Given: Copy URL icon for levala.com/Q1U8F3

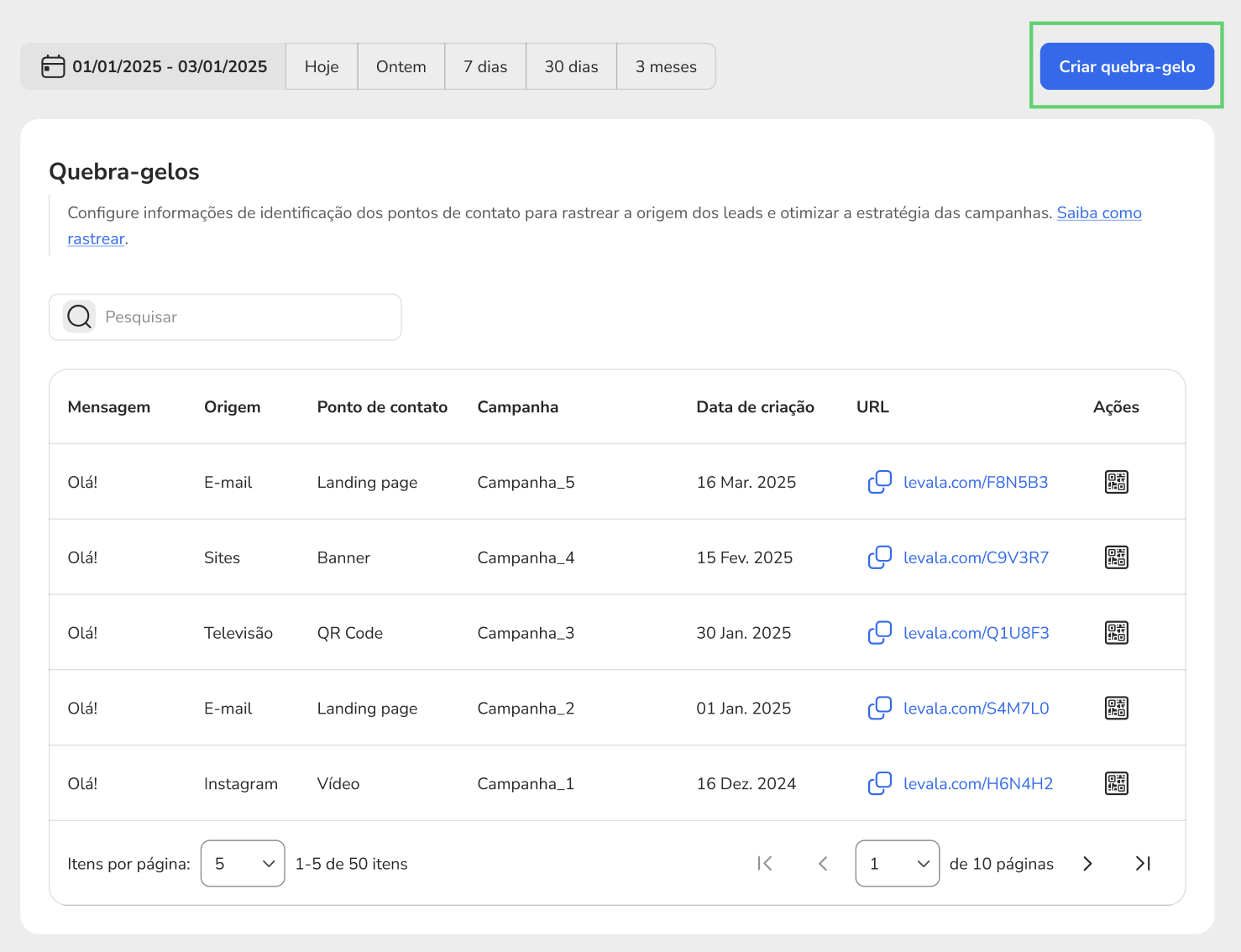Looking at the screenshot, I should click(x=879, y=633).
